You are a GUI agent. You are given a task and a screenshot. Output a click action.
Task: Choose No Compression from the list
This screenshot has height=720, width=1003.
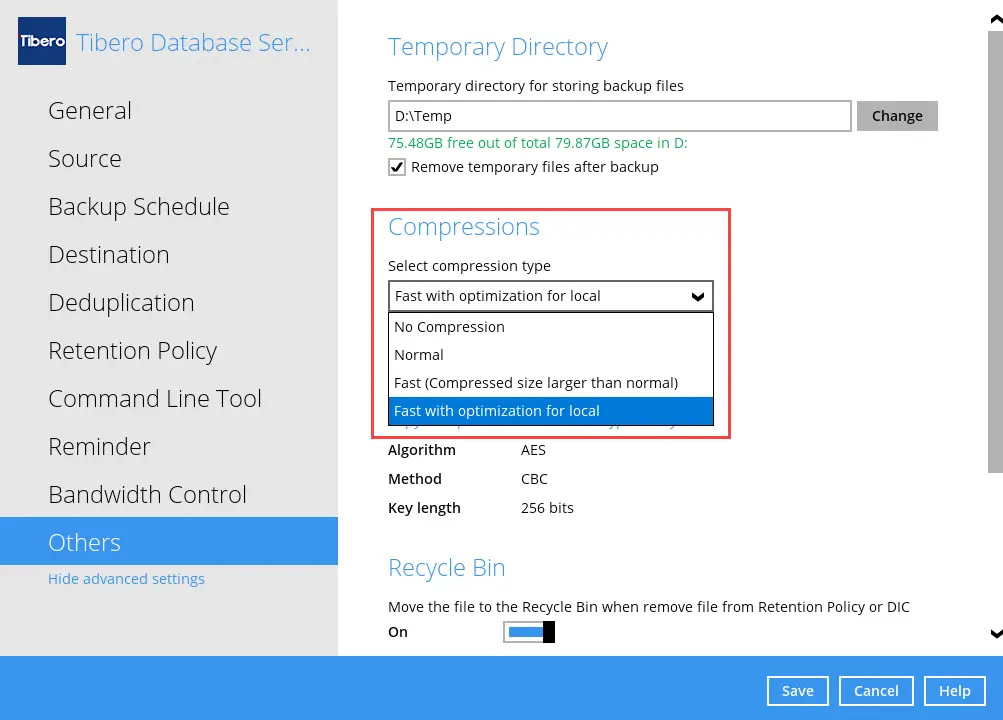tap(449, 327)
